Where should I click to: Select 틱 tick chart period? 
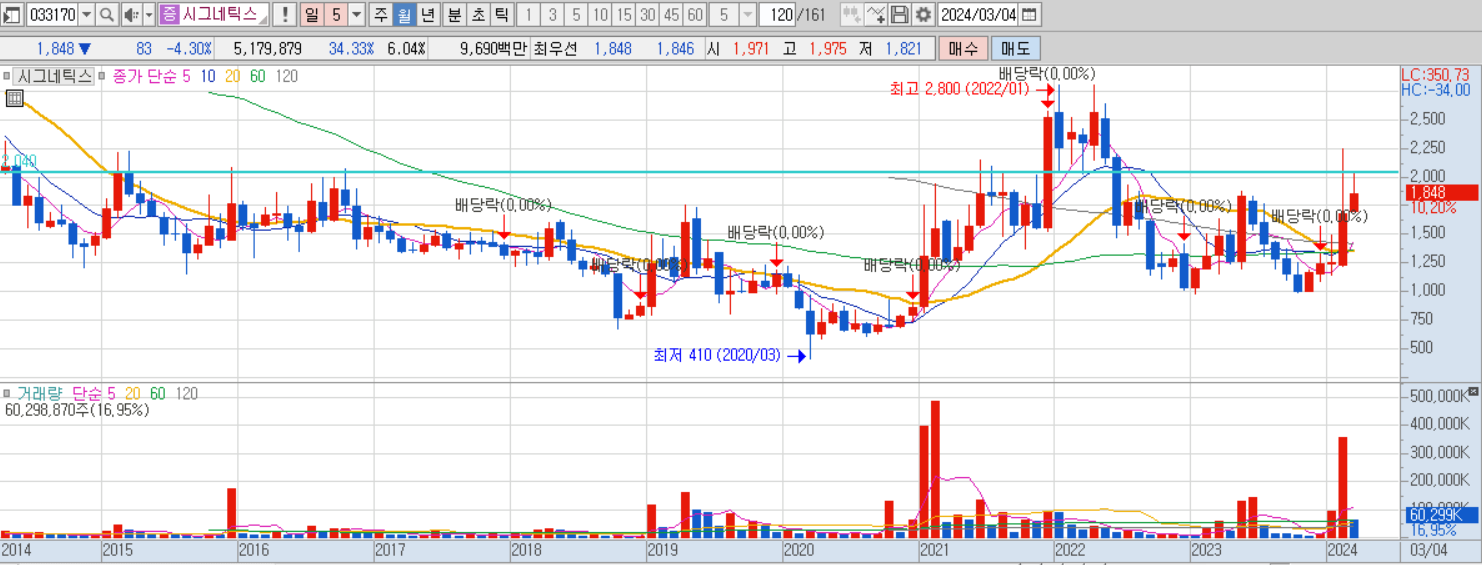[500, 14]
